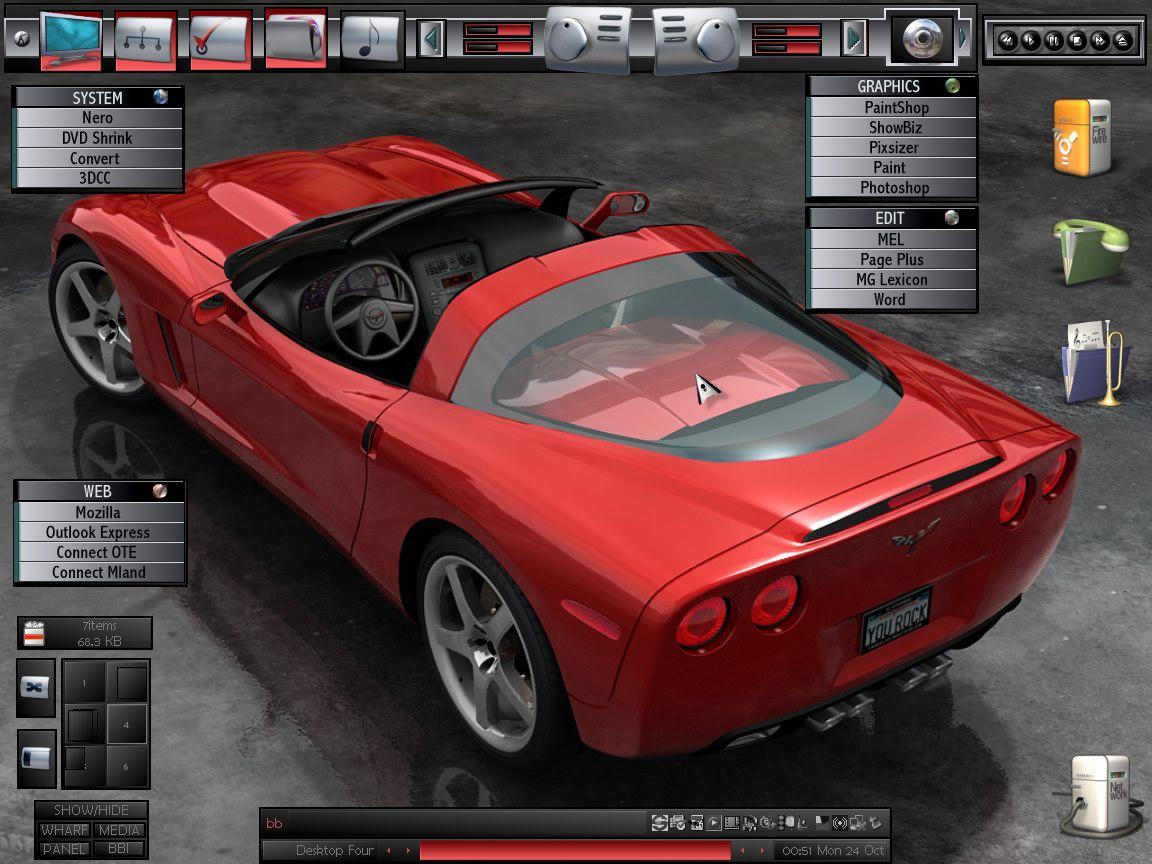Open Page Plus in EDIT menu
1152x864 pixels.
pyautogui.click(x=893, y=259)
